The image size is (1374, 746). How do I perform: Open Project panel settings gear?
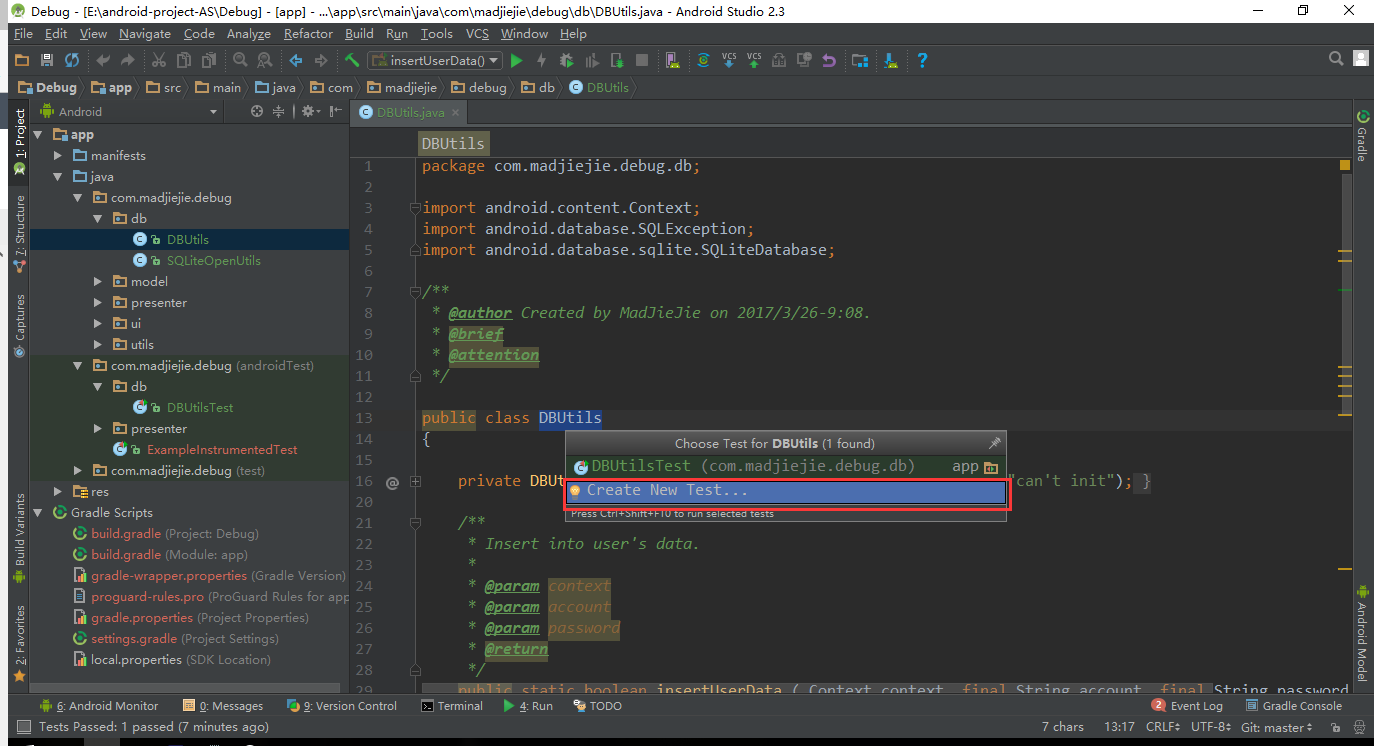[x=309, y=111]
